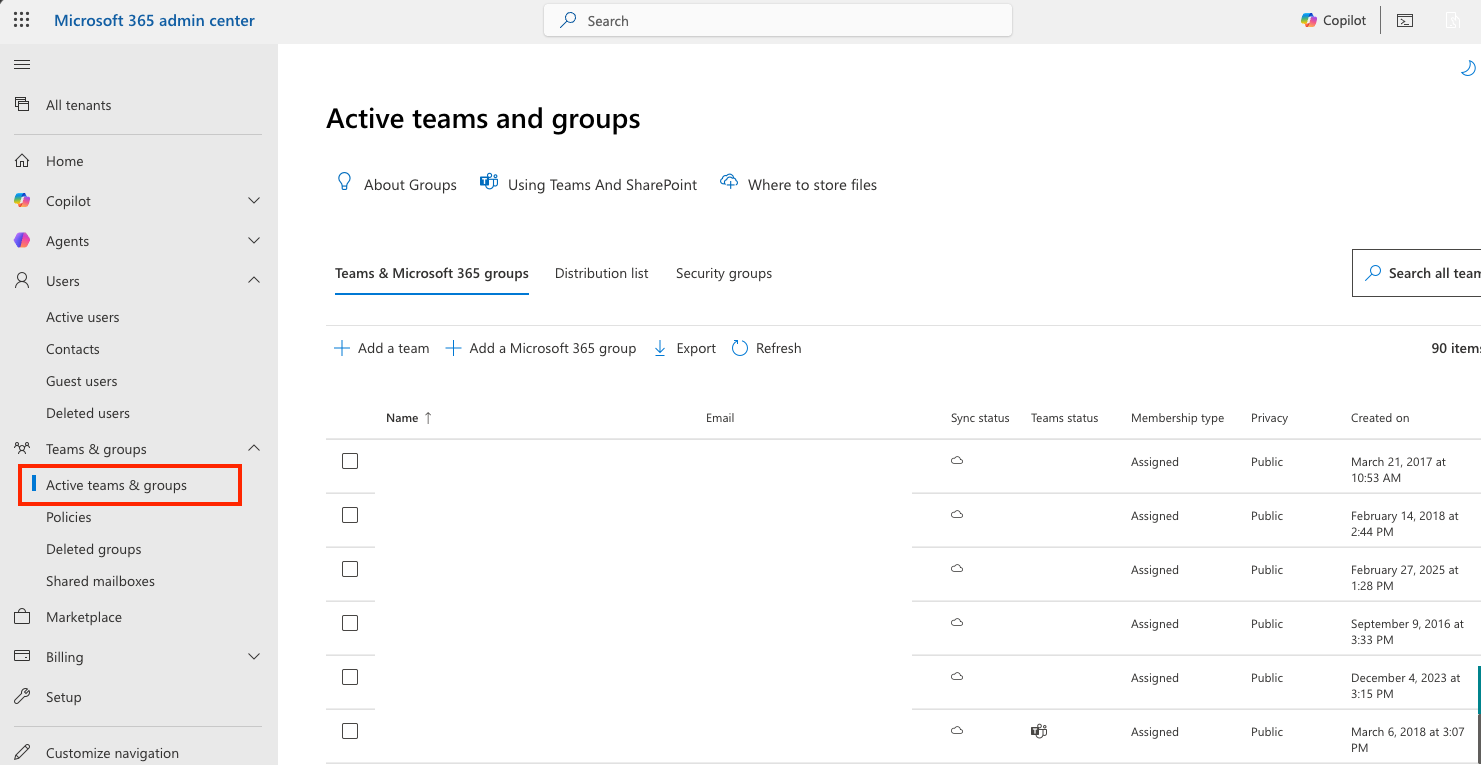Viewport: 1481px width, 765px height.
Task: Collapse the Teams & groups section
Action: click(253, 448)
